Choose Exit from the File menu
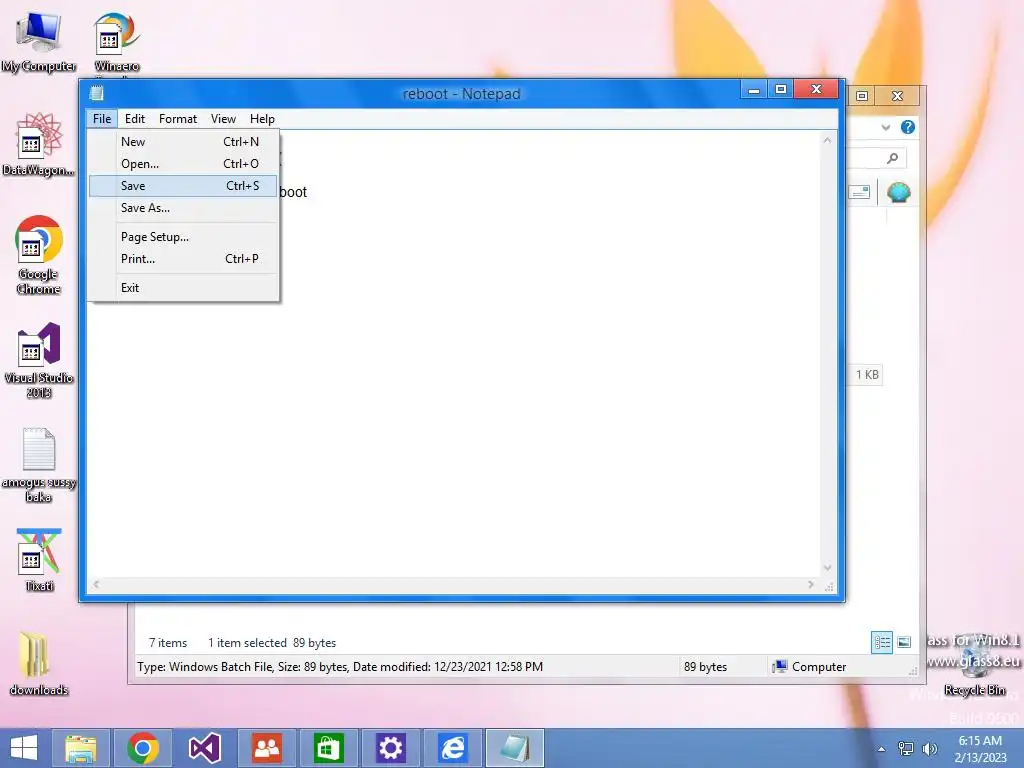The image size is (1024, 768). [x=183, y=288]
